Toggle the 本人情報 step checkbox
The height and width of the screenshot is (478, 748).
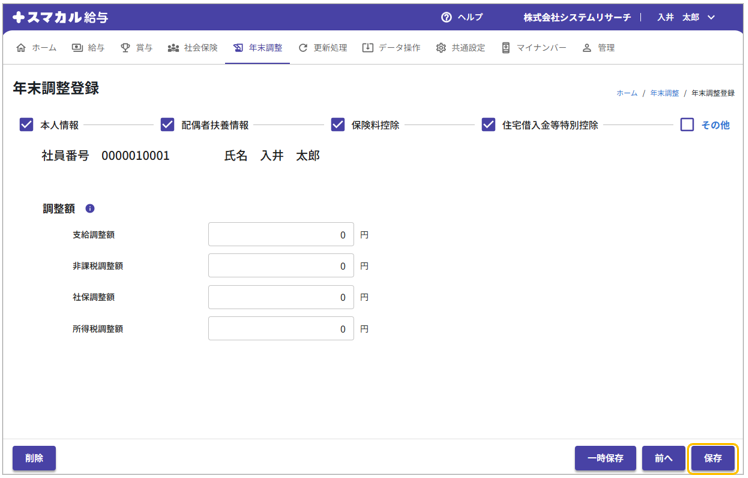click(x=27, y=125)
